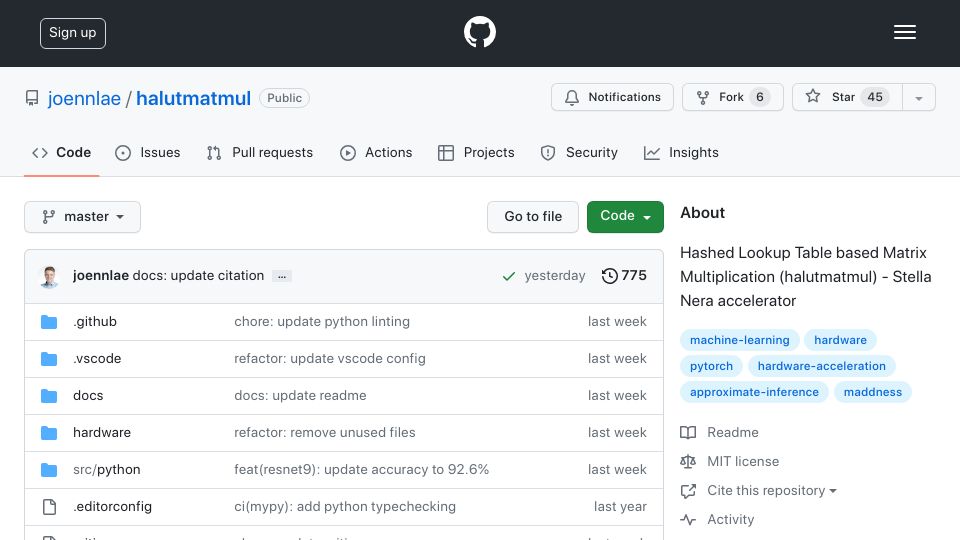Select the maddness topic tag
This screenshot has height=540, width=960.
tap(872, 392)
